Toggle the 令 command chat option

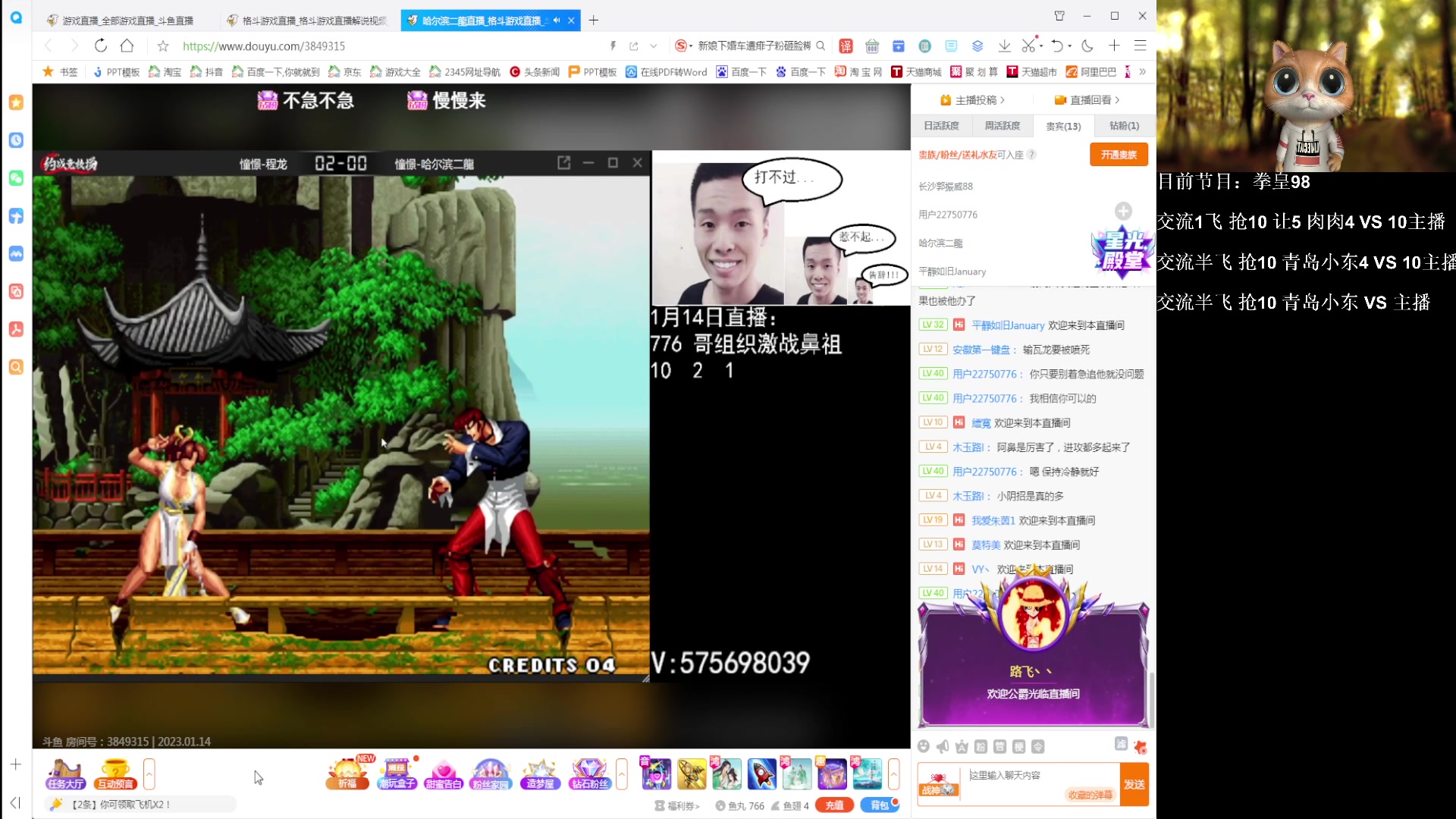(x=1037, y=747)
